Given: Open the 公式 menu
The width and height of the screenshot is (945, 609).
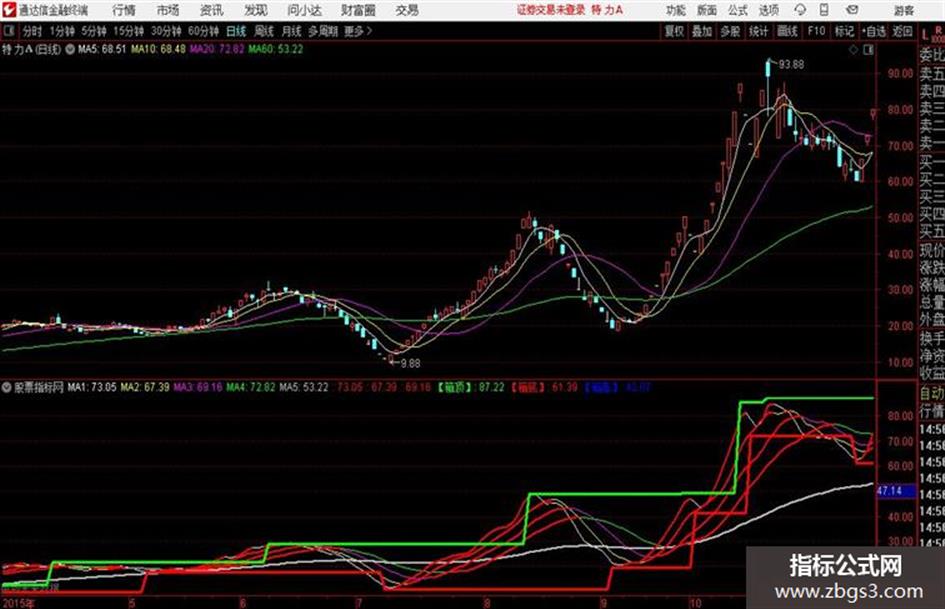Looking at the screenshot, I should point(738,10).
